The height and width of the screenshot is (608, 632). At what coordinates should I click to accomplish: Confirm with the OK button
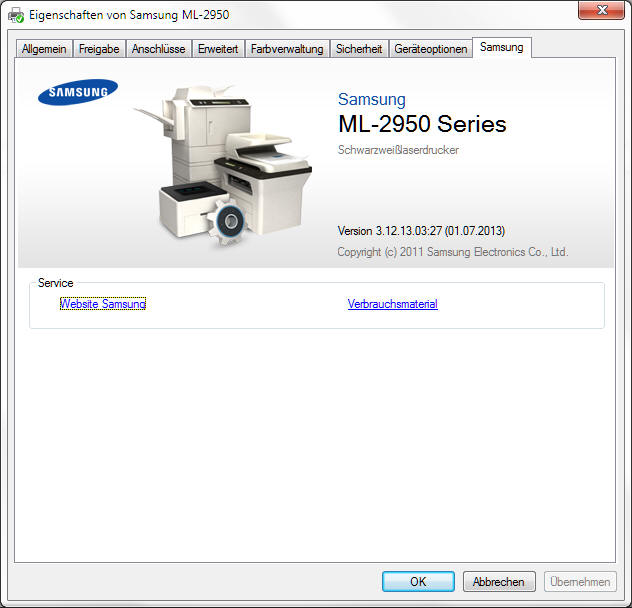[418, 581]
